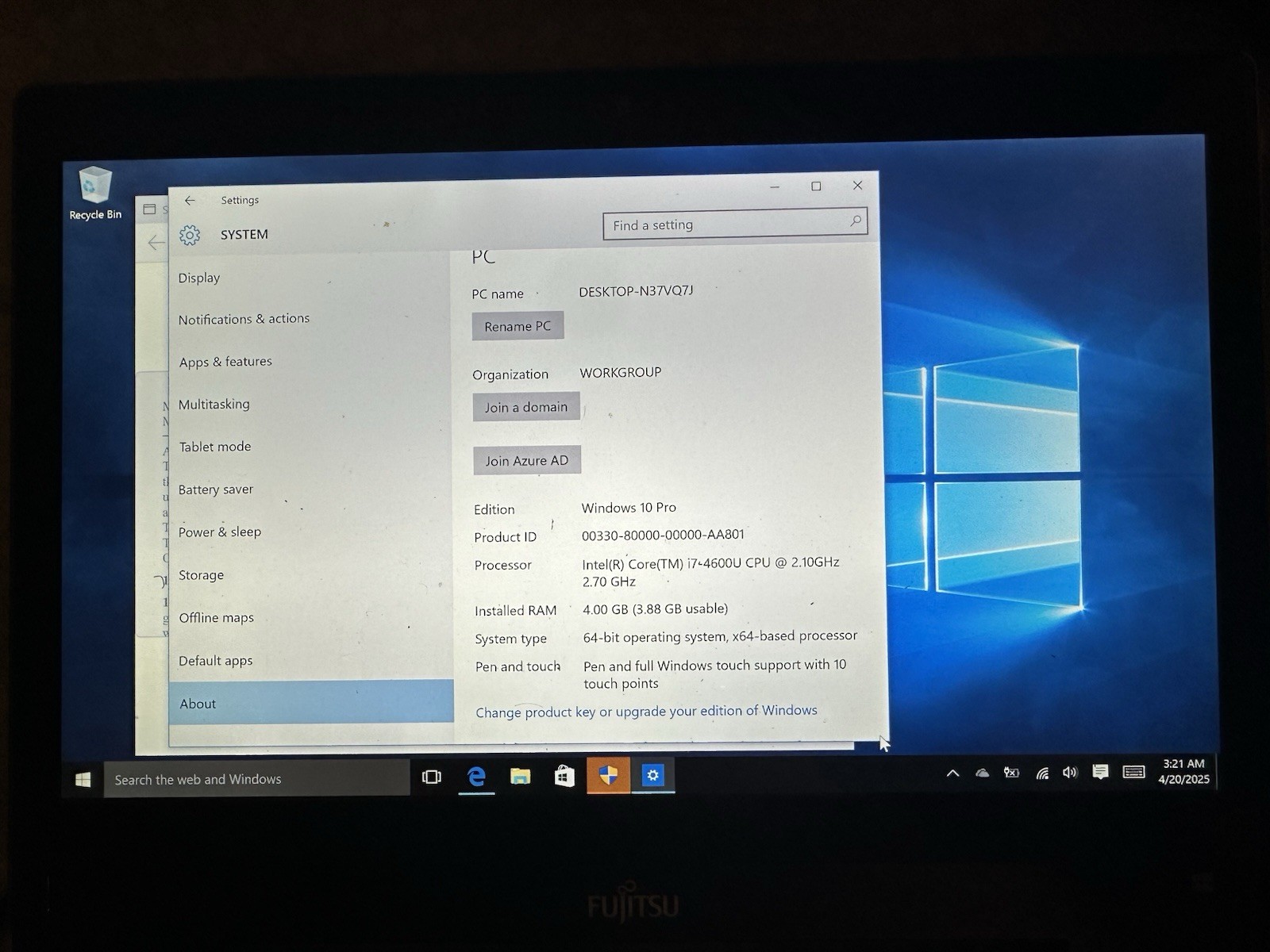Click the System gear icon in Settings header
This screenshot has width=1270, height=952.
[190, 235]
